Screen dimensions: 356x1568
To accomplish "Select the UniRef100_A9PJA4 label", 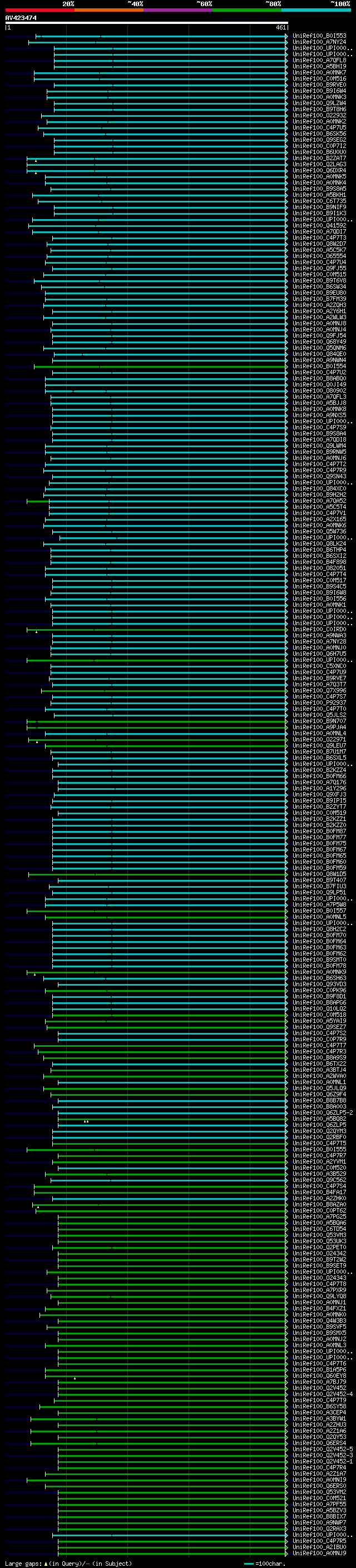I will [x=319, y=727].
